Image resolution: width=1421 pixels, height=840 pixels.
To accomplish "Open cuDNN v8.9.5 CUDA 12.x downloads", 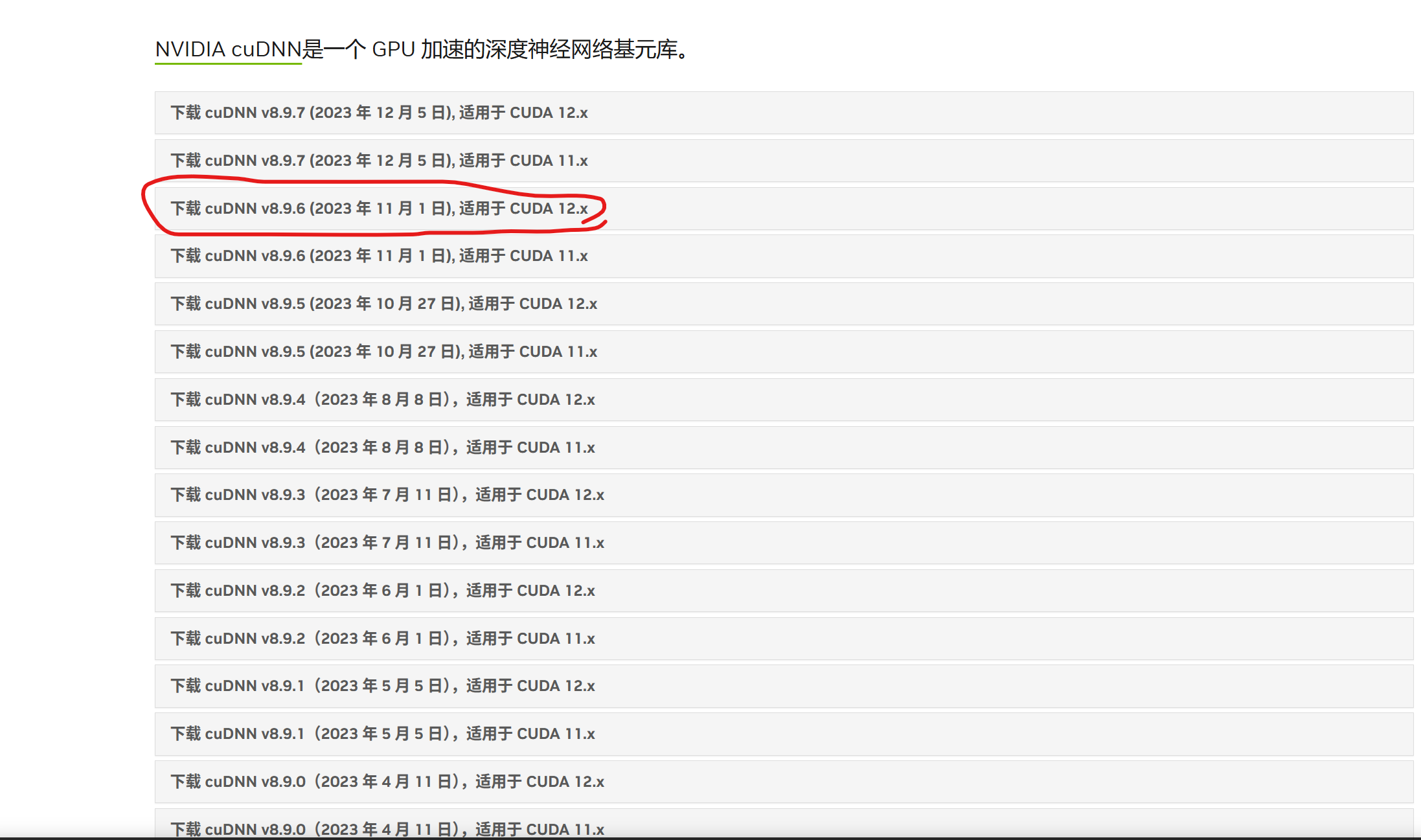I will [x=383, y=304].
